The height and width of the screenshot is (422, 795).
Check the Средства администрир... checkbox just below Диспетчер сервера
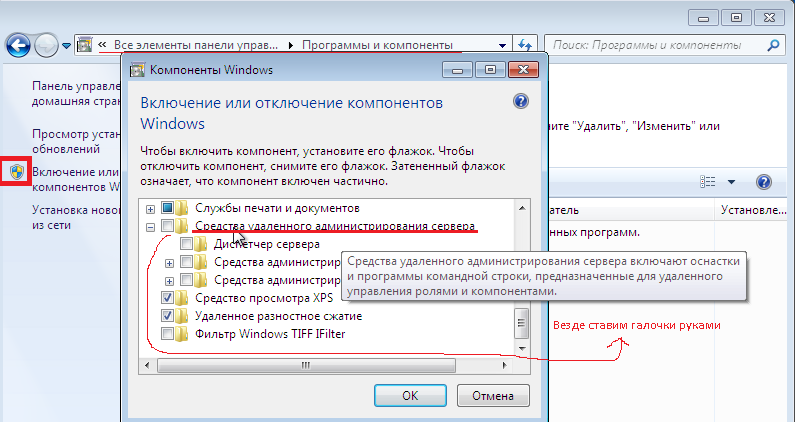tap(187, 262)
